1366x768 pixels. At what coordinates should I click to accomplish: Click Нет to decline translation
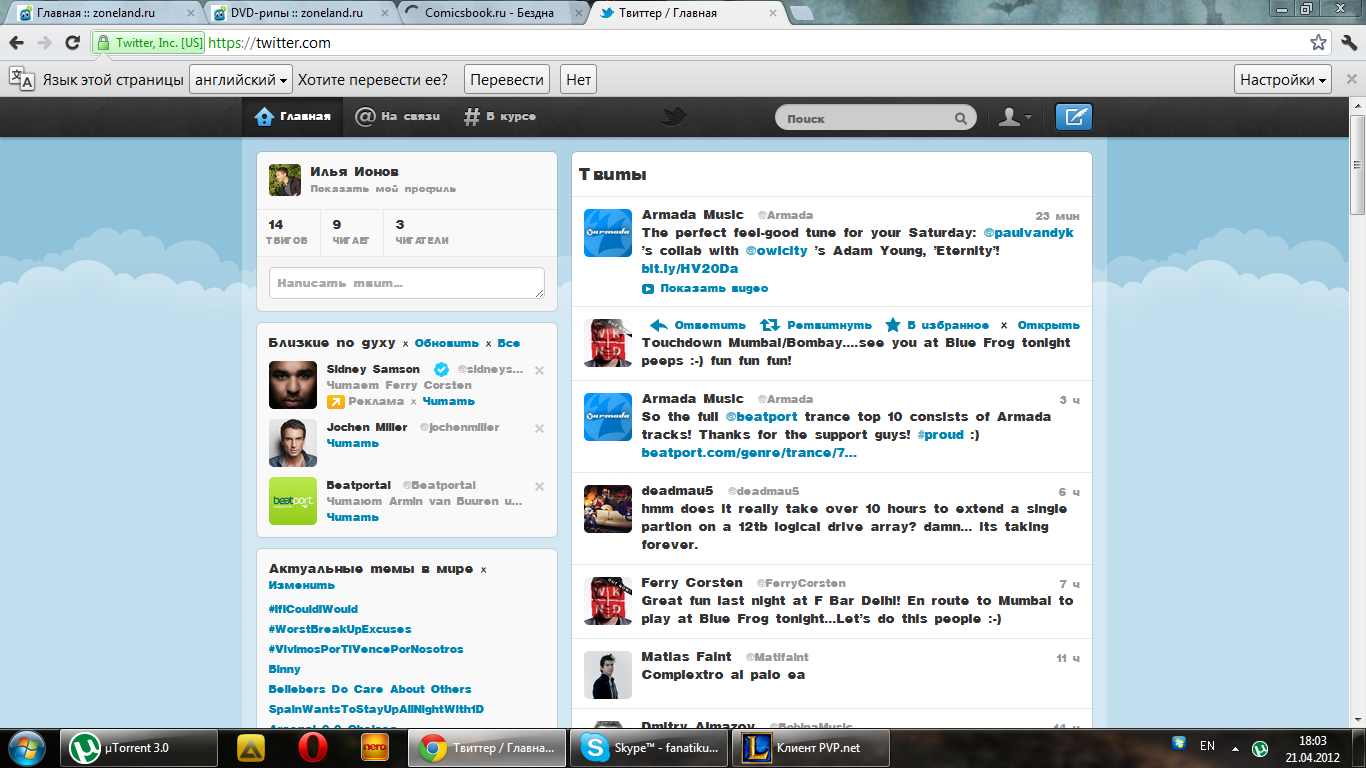pyautogui.click(x=578, y=80)
